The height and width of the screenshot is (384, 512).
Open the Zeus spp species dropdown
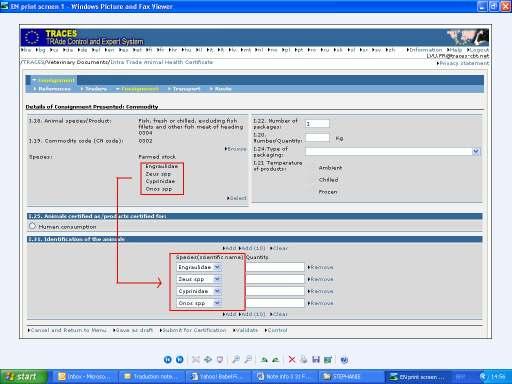coord(217,279)
